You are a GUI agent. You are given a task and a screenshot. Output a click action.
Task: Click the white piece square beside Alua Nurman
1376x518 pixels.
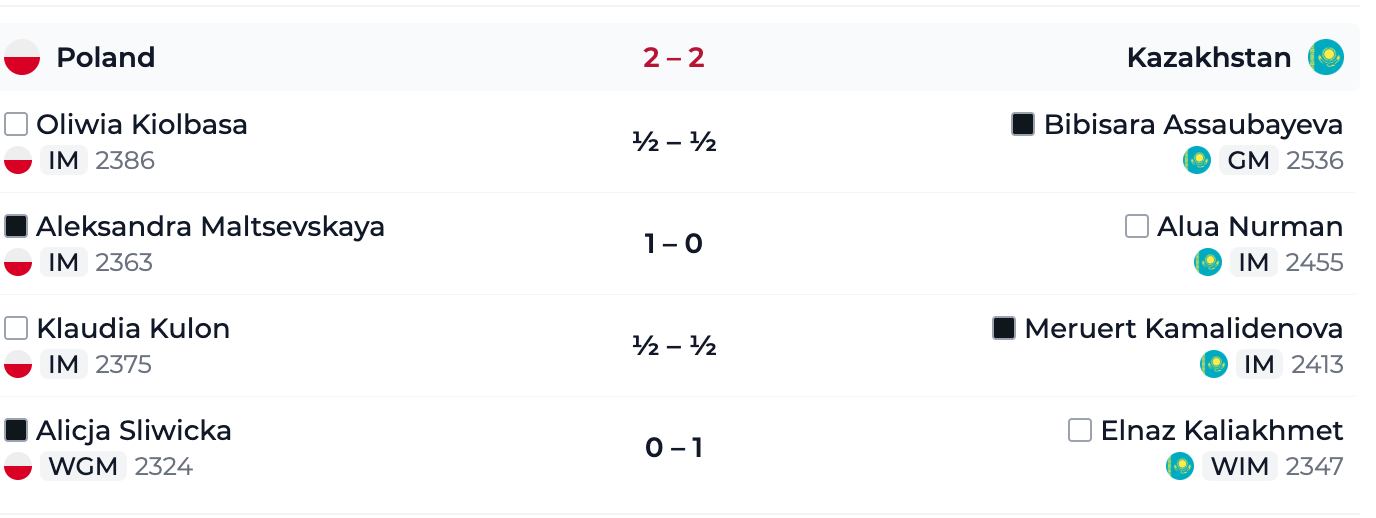[x=1137, y=226]
